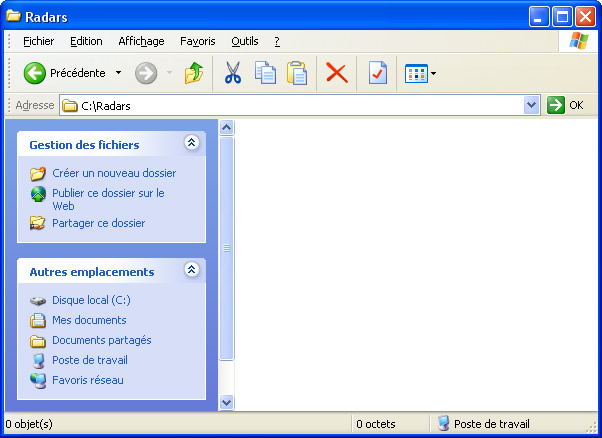This screenshot has width=602, height=438.
Task: Click the Copy icon in toolbar
Action: tap(265, 73)
